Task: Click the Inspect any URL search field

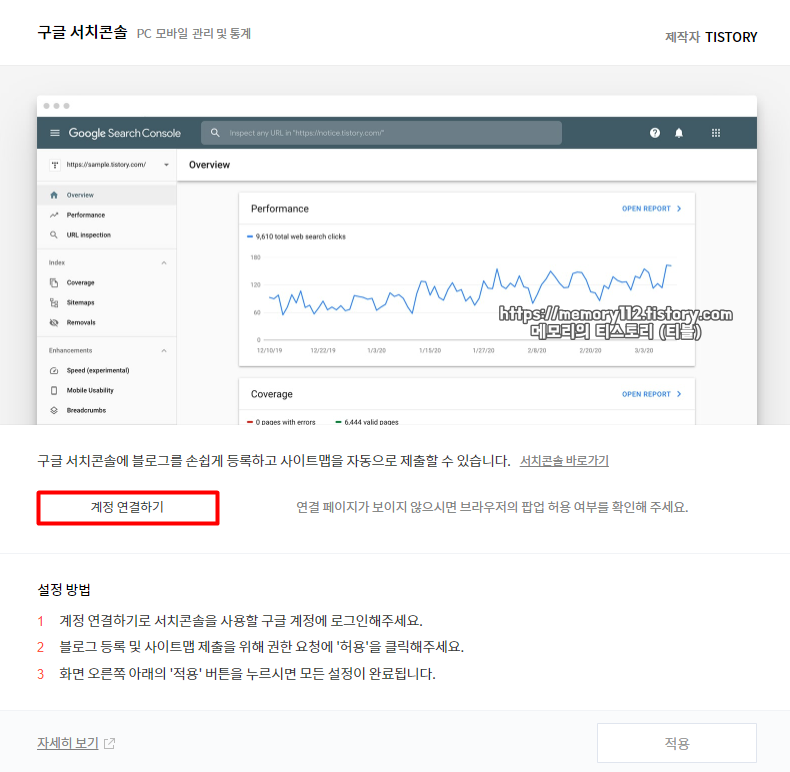Action: click(381, 133)
